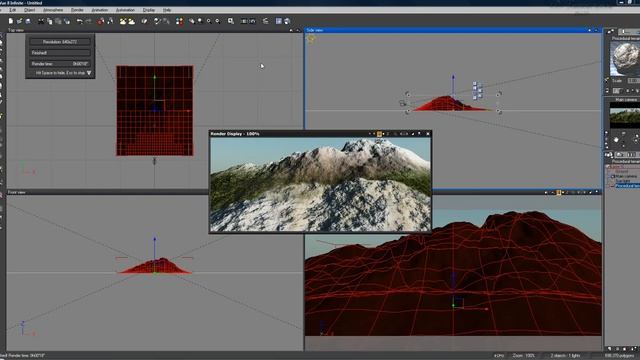The image size is (640, 360).
Task: Select Main camera in world browser
Action: (626, 176)
